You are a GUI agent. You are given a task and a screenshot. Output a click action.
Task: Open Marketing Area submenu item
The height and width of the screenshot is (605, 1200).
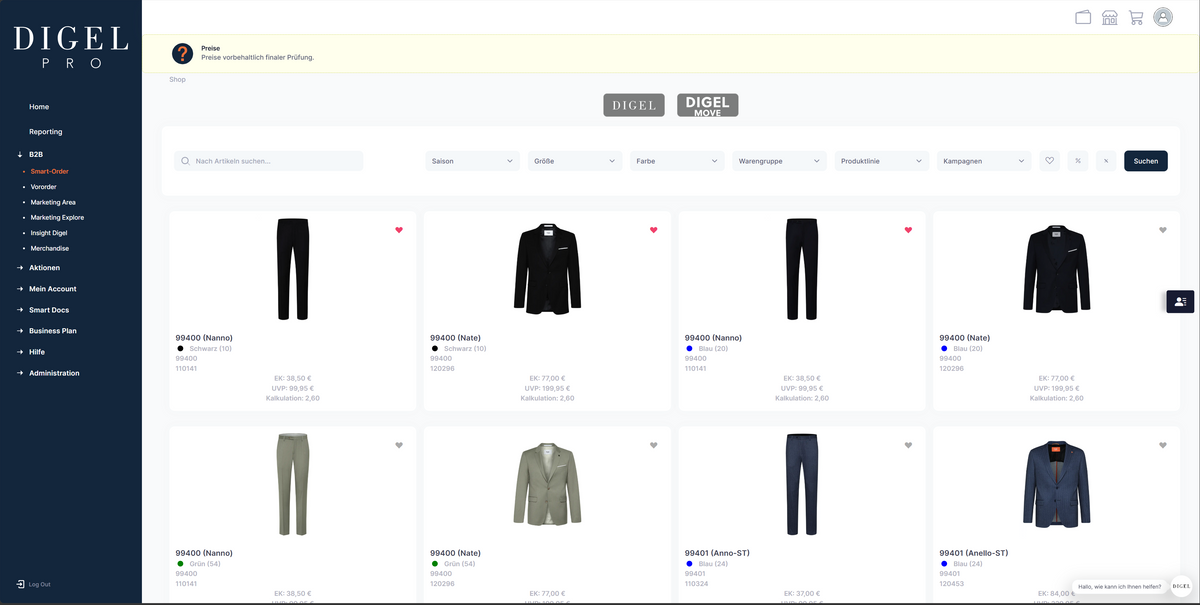(53, 202)
